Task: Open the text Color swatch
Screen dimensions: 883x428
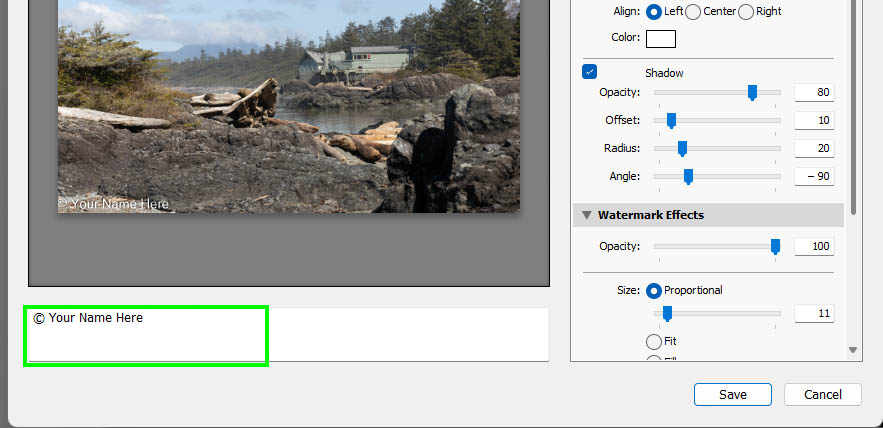Action: (x=661, y=39)
